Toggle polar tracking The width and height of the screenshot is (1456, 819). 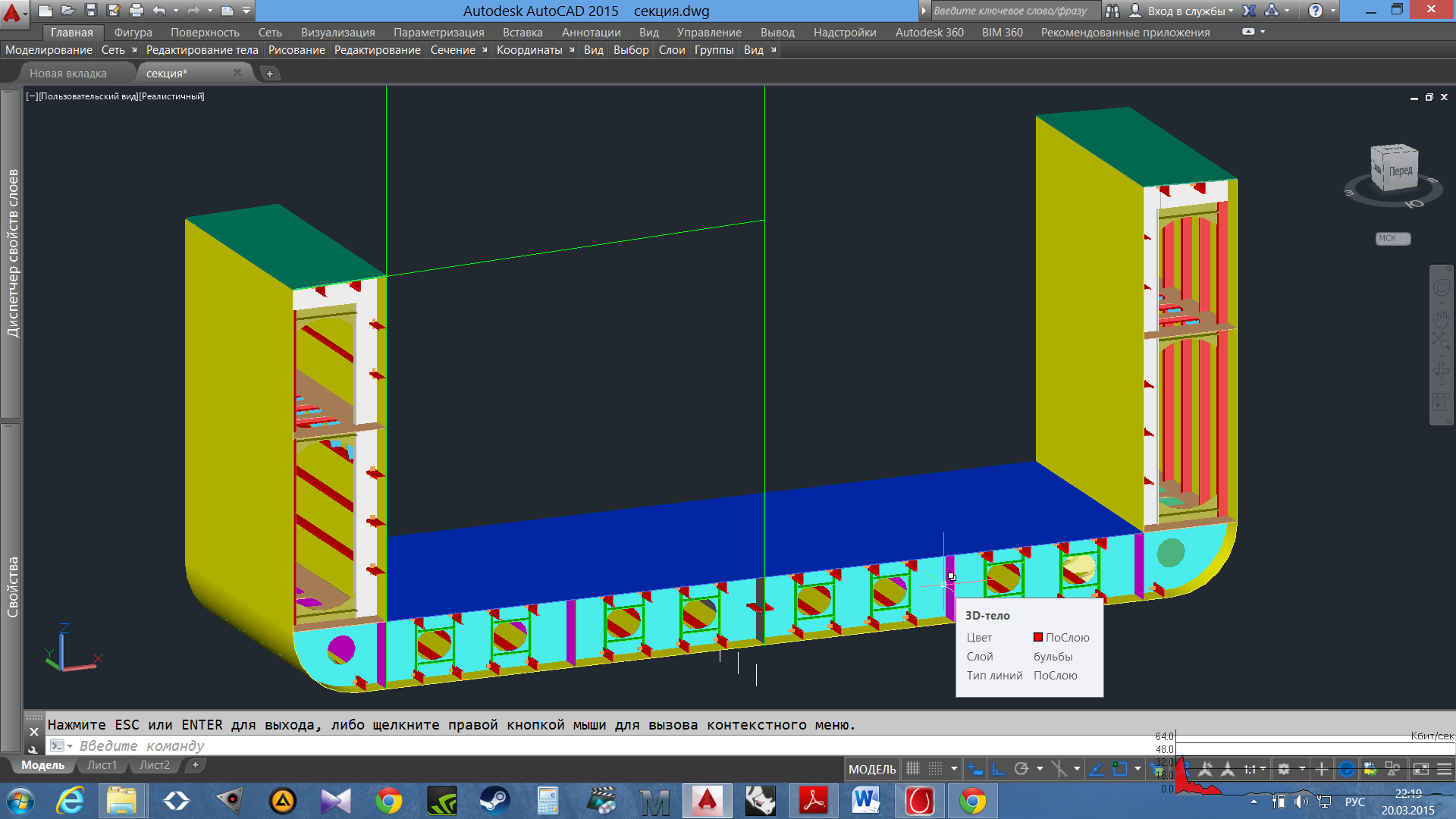tap(1021, 769)
